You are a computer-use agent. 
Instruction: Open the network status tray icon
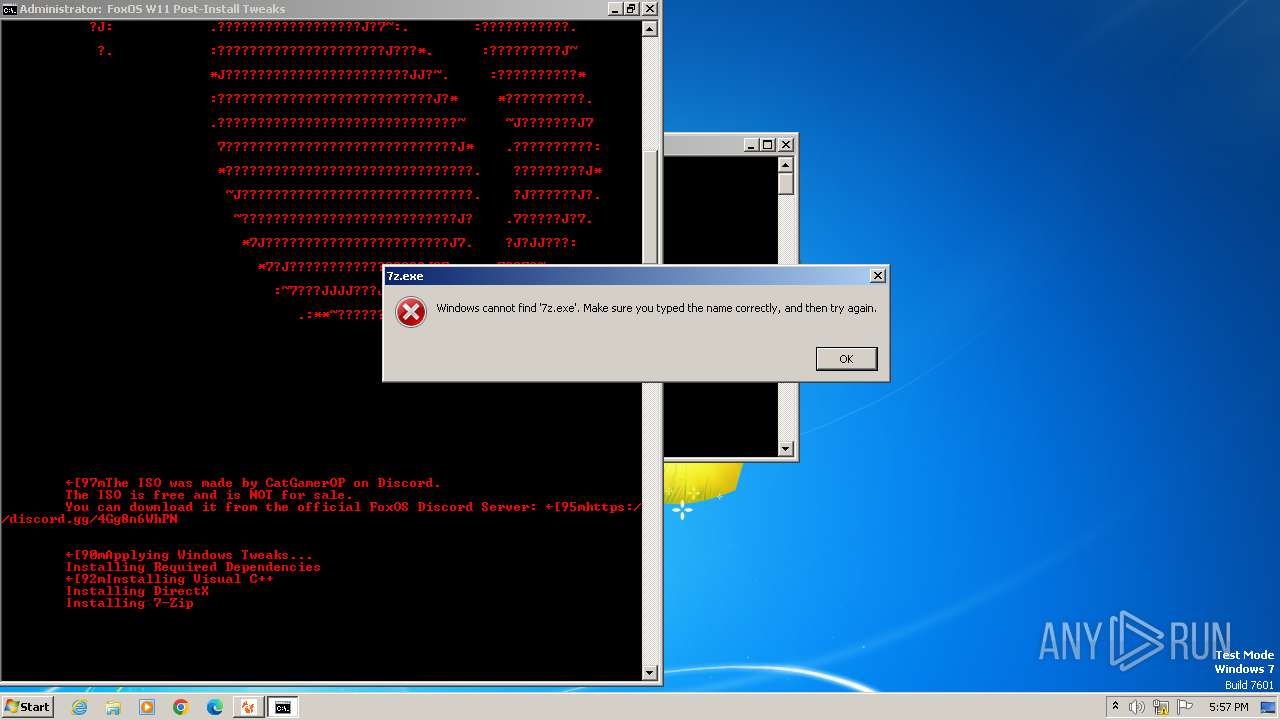(x=1160, y=707)
